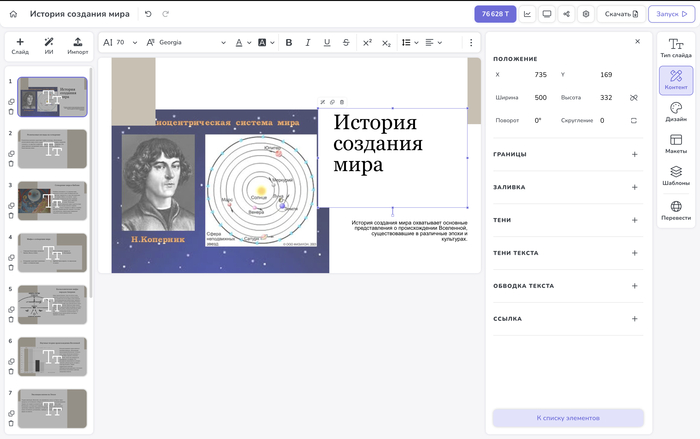The width and height of the screenshot is (700, 439).
Task: Click the 76628 T token balance button
Action: tap(495, 14)
